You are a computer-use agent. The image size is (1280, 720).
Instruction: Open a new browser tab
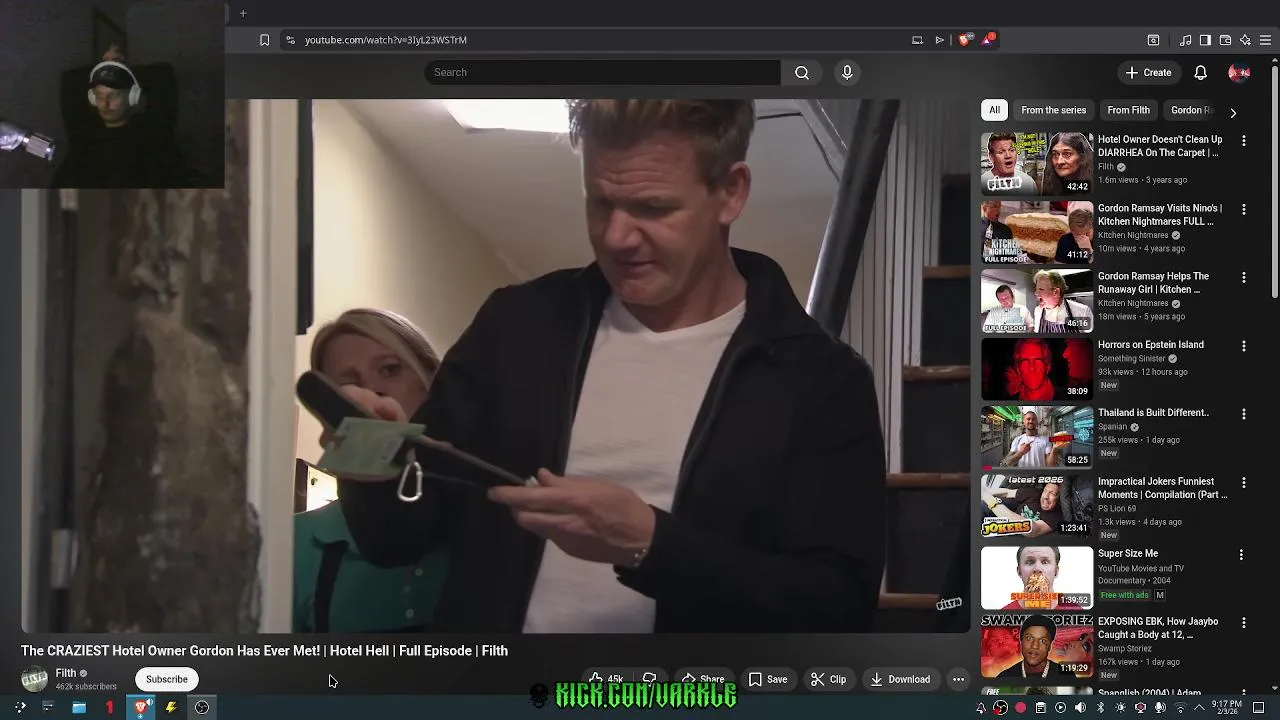click(242, 13)
